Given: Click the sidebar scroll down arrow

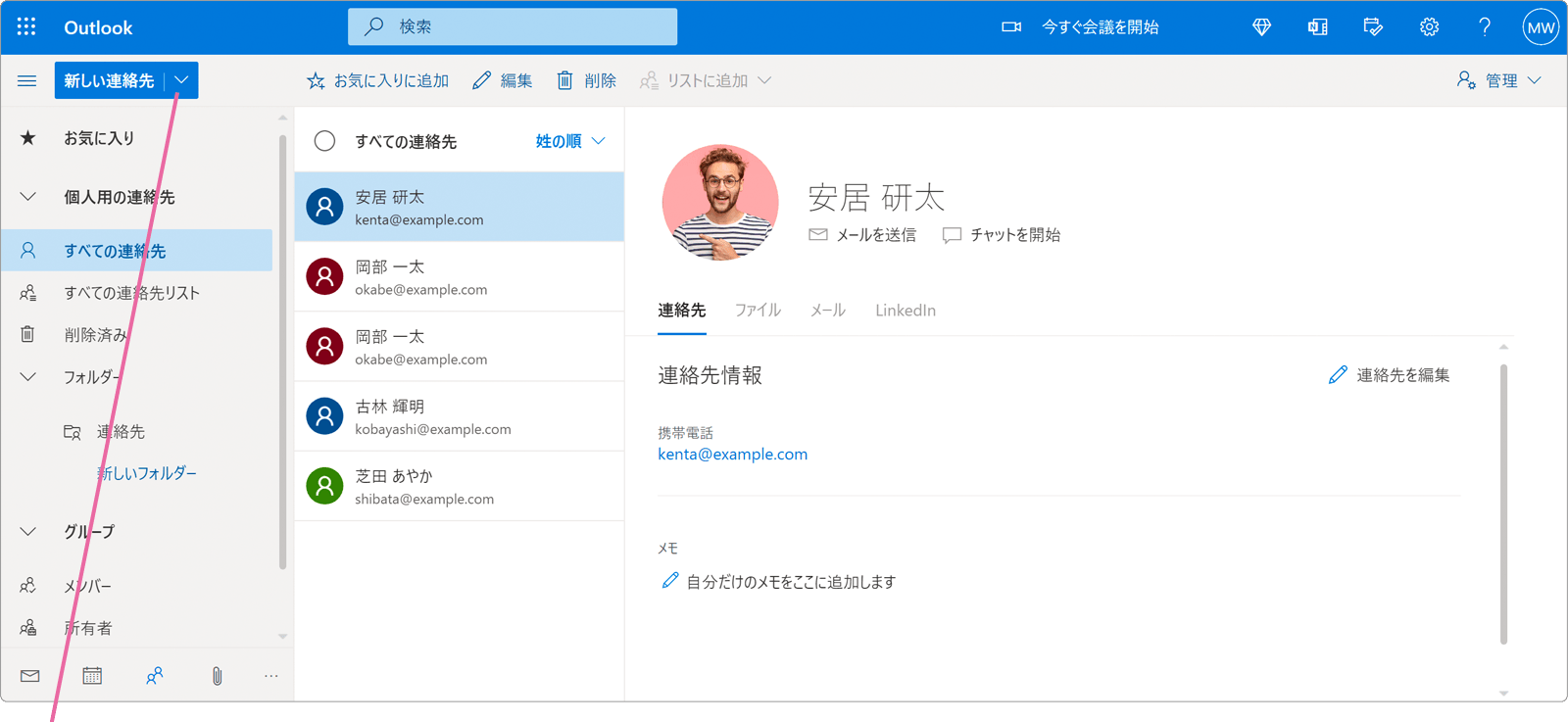Looking at the screenshot, I should 282,637.
